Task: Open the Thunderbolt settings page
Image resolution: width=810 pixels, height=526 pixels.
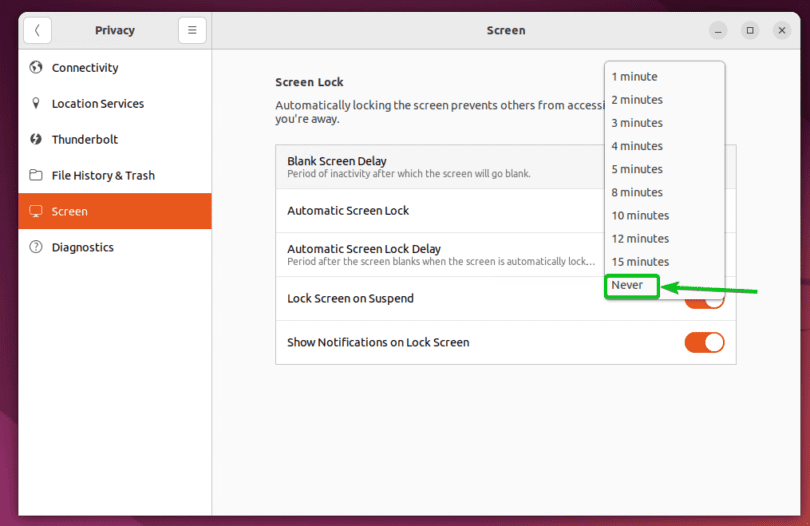Action: click(x=85, y=140)
